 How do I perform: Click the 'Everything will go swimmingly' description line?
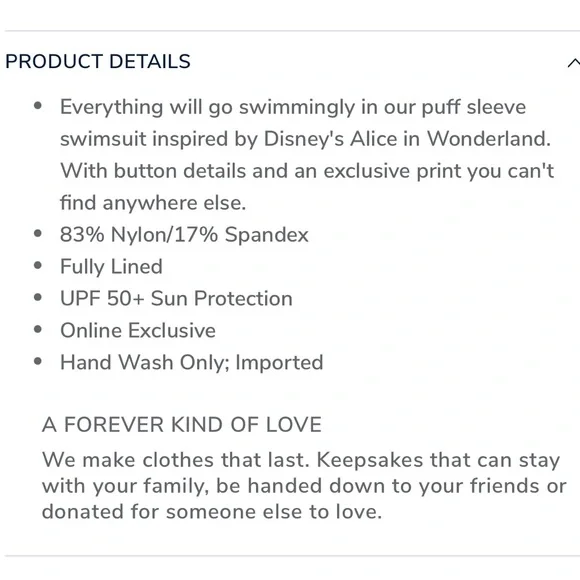coord(293,107)
